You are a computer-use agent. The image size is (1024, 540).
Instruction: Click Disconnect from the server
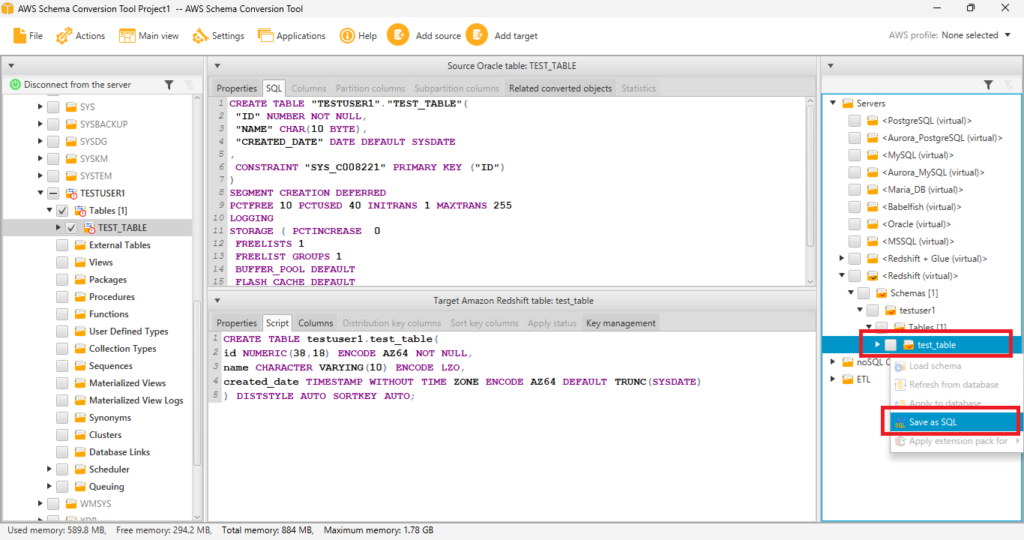(x=76, y=85)
